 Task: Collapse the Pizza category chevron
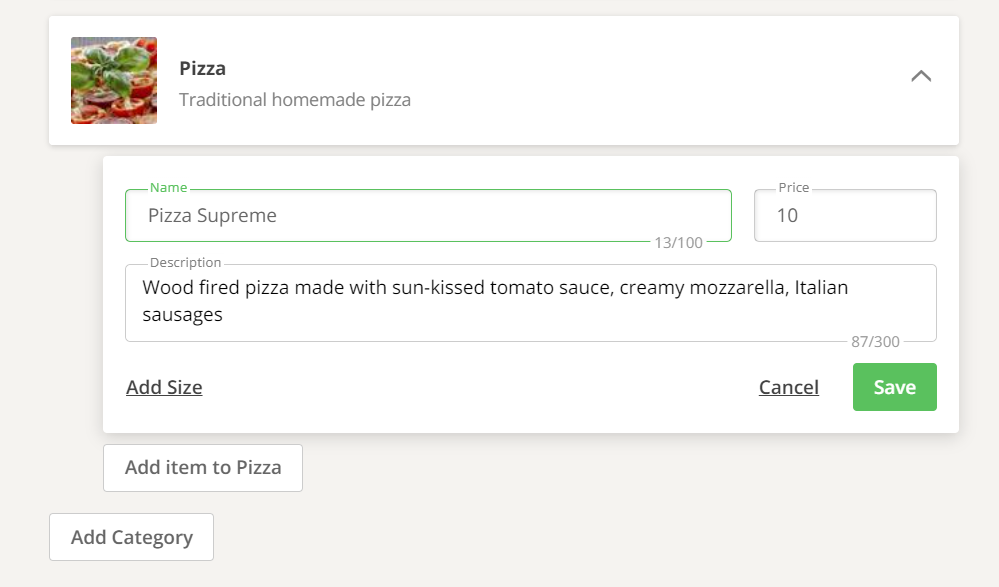(921, 76)
